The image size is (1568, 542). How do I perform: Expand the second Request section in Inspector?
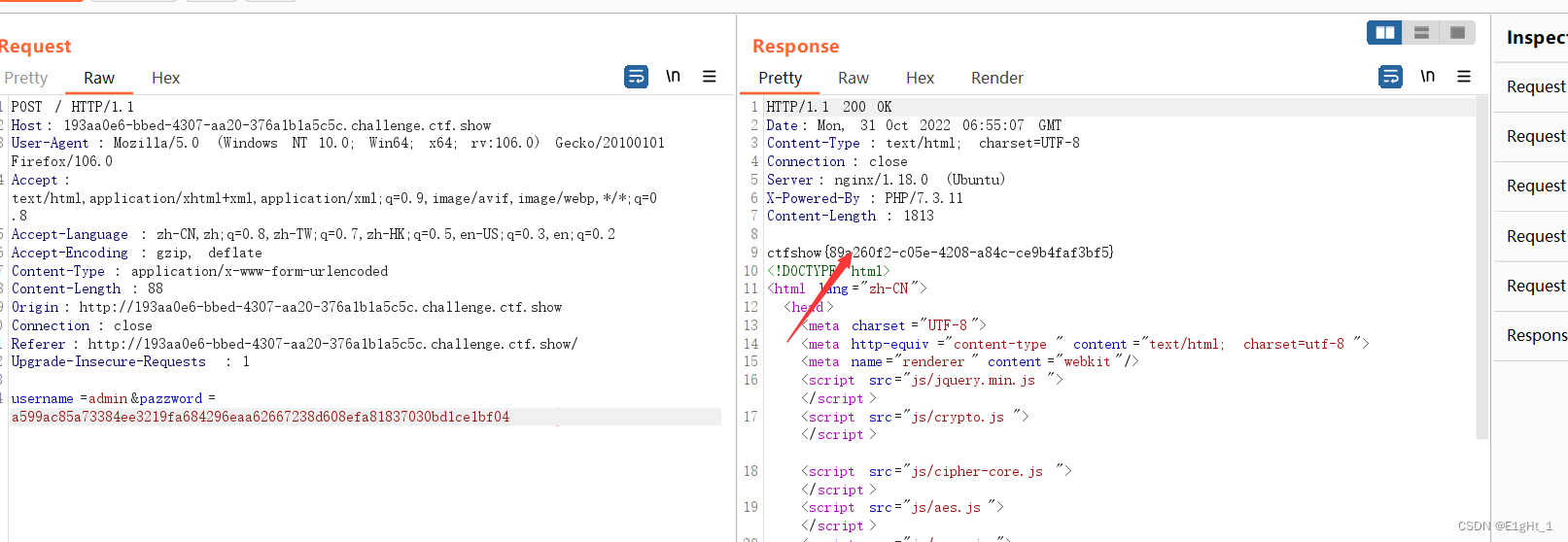pyautogui.click(x=1531, y=137)
